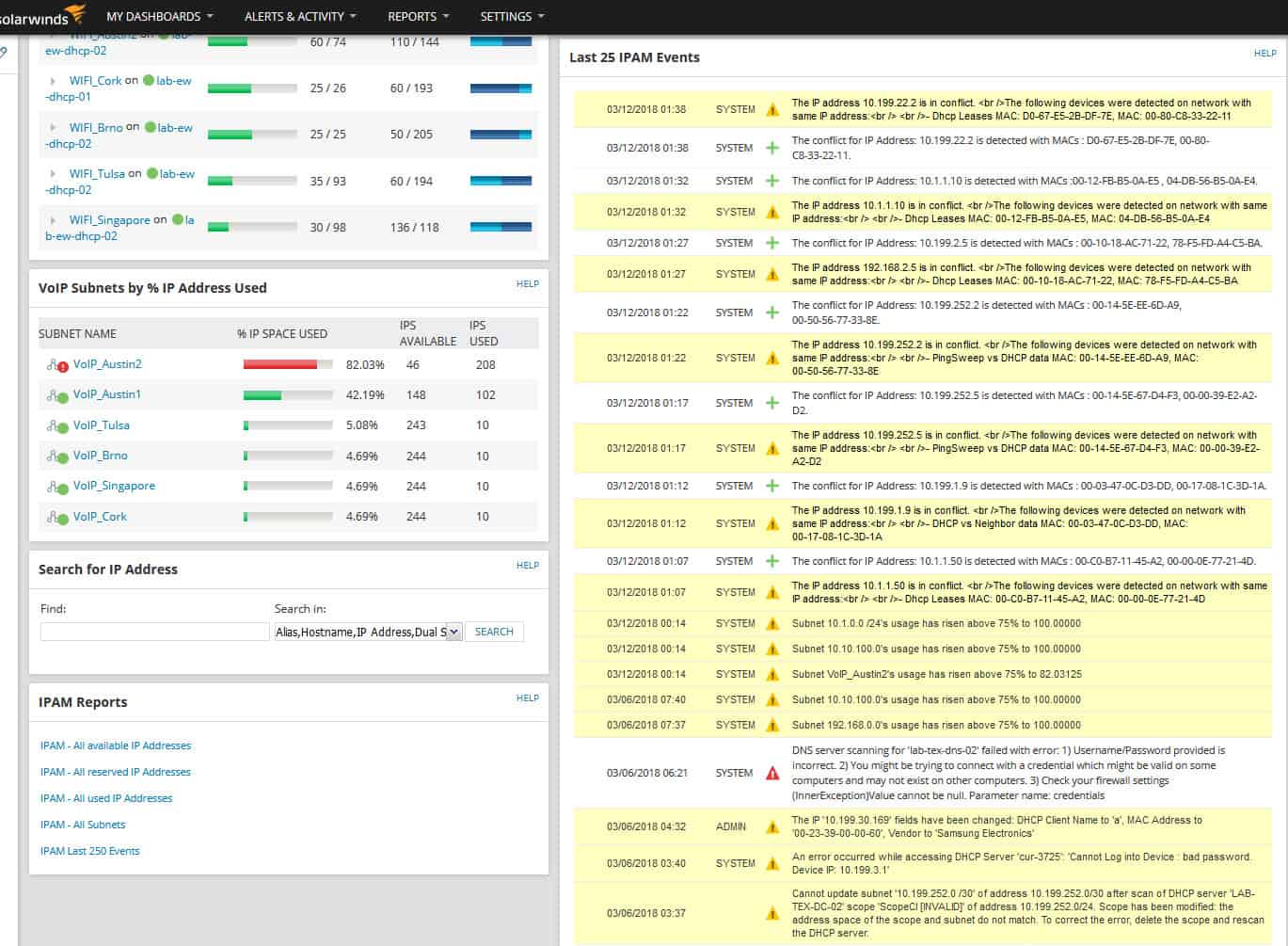Click the group icon next to VoIP_Tulsa
The width and height of the screenshot is (1288, 946).
(x=52, y=425)
